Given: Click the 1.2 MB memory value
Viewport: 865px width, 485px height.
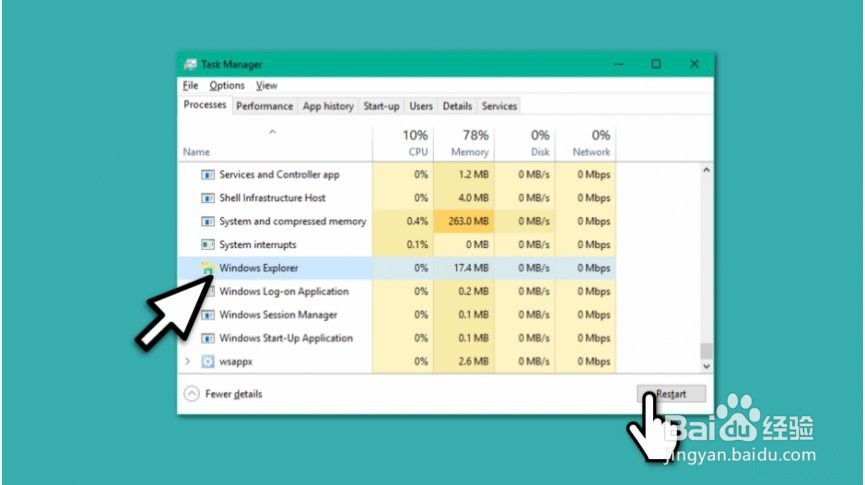Looking at the screenshot, I should 473,175.
